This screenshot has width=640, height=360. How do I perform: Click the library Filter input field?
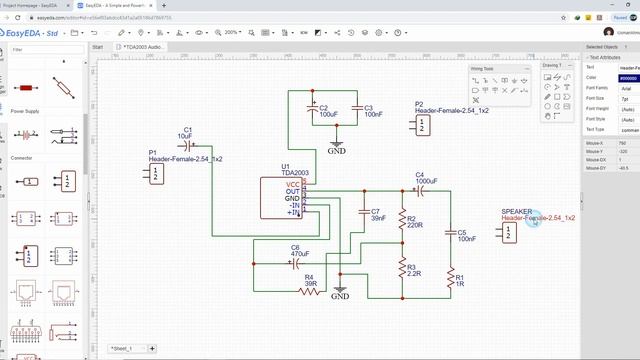[x=47, y=50]
